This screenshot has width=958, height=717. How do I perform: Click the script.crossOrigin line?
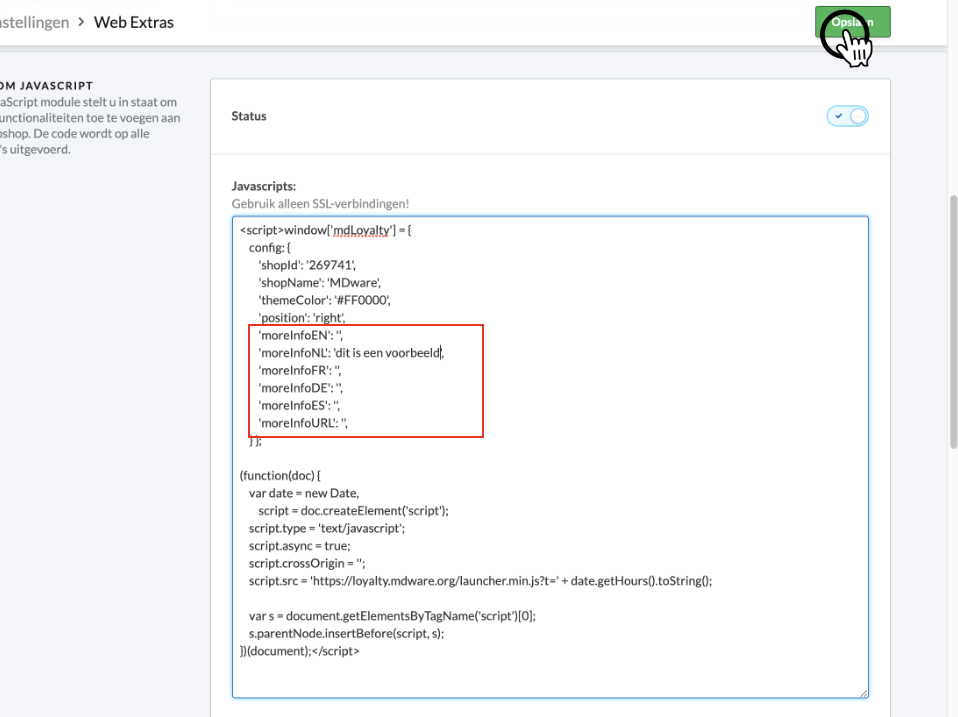[x=307, y=563]
